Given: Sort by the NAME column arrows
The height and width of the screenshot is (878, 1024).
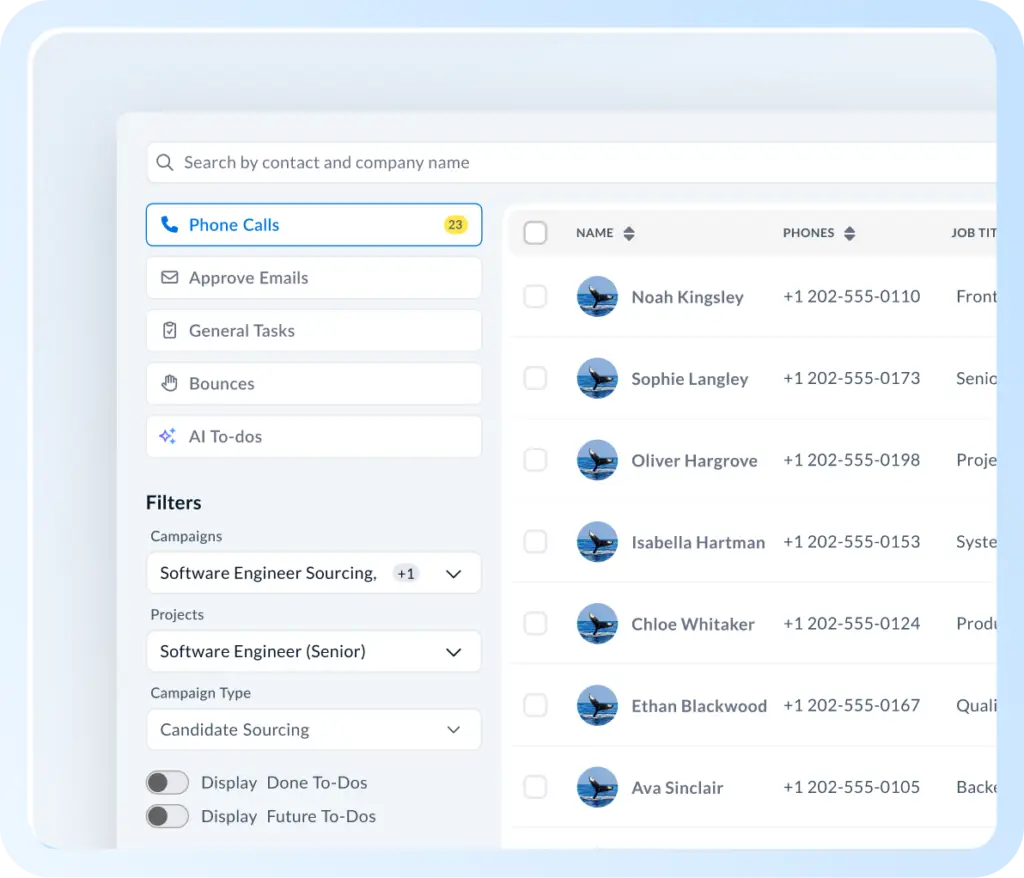Looking at the screenshot, I should (x=629, y=233).
